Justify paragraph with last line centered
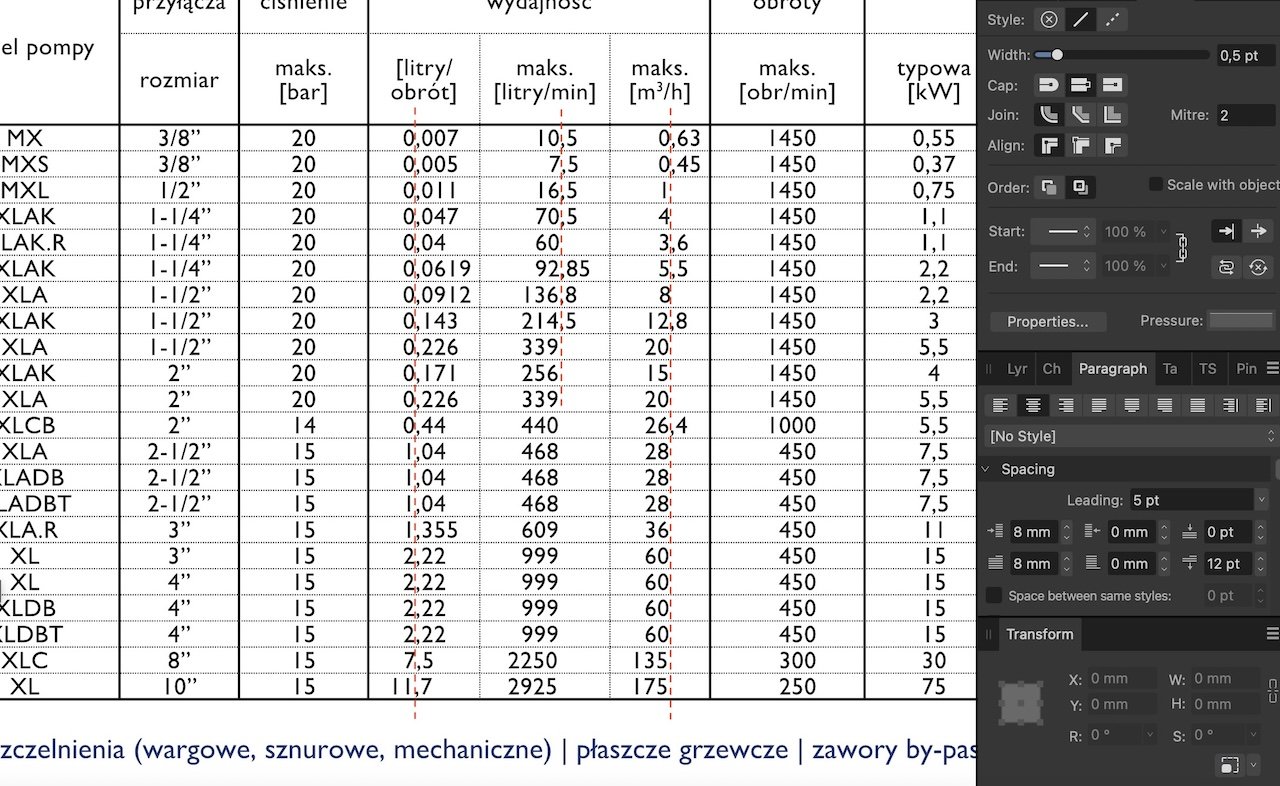The width and height of the screenshot is (1280, 786). pos(1132,405)
